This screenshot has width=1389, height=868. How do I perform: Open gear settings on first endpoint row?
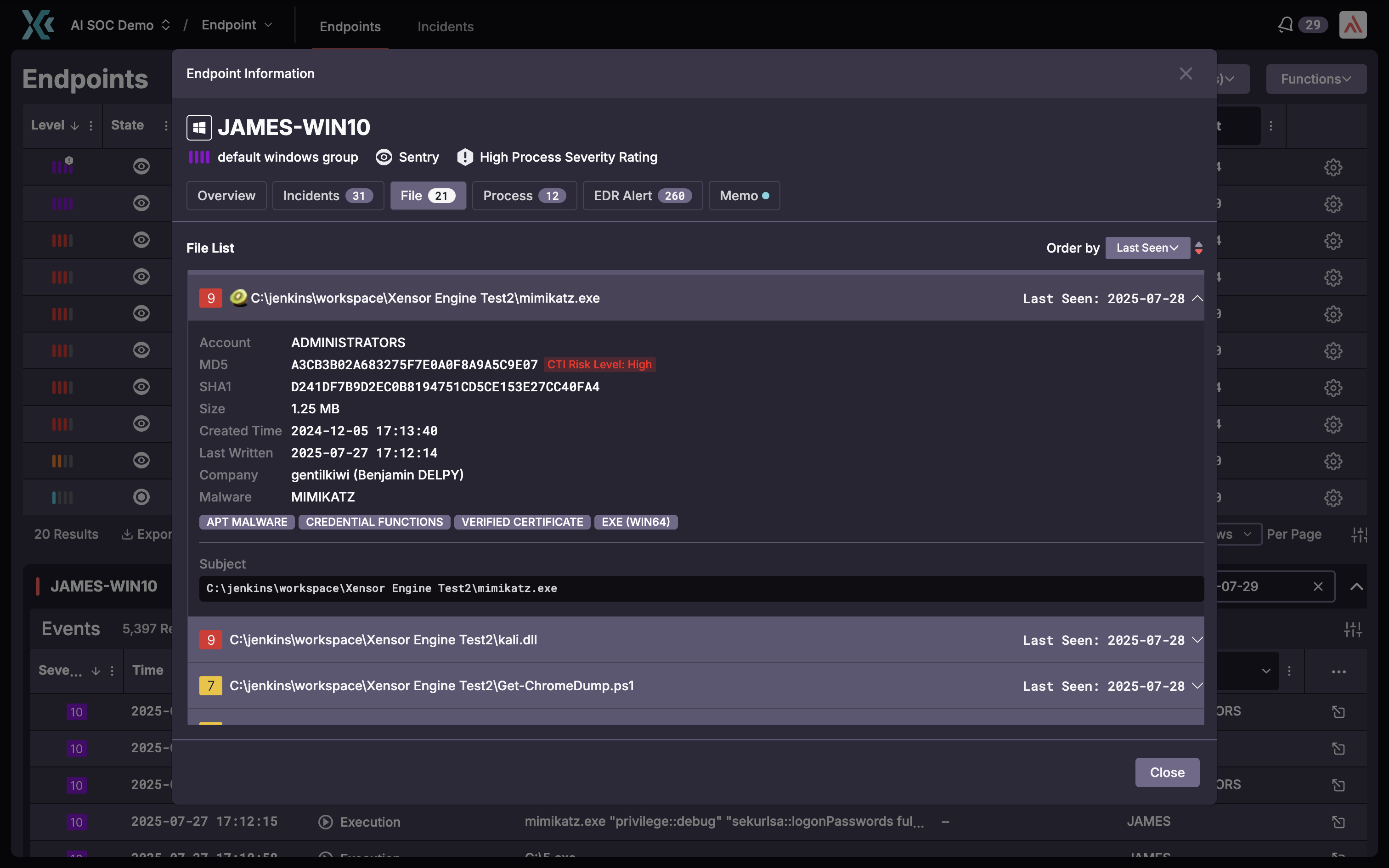[x=1333, y=167]
